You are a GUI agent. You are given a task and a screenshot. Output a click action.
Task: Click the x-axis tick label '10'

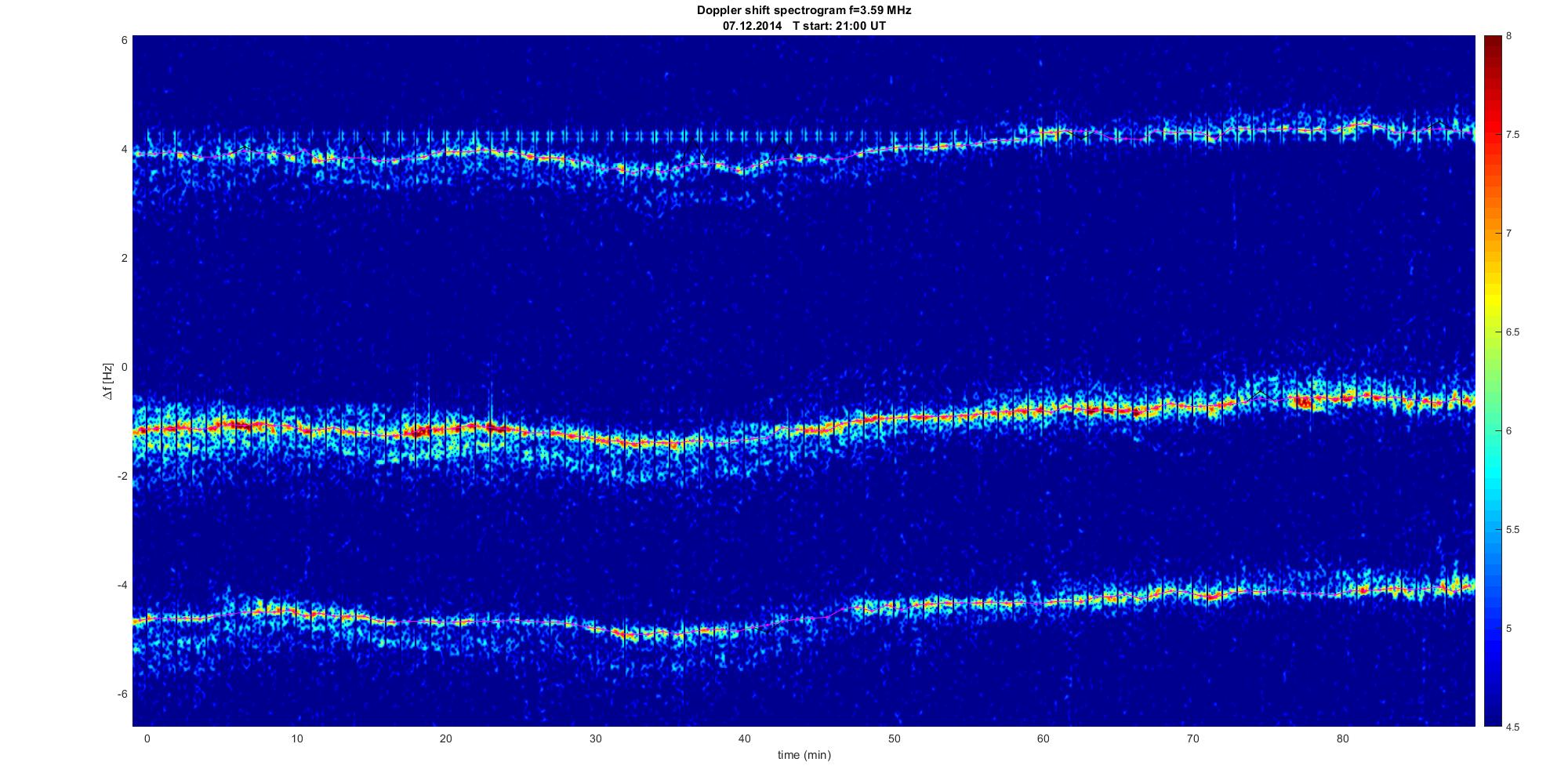(x=296, y=738)
